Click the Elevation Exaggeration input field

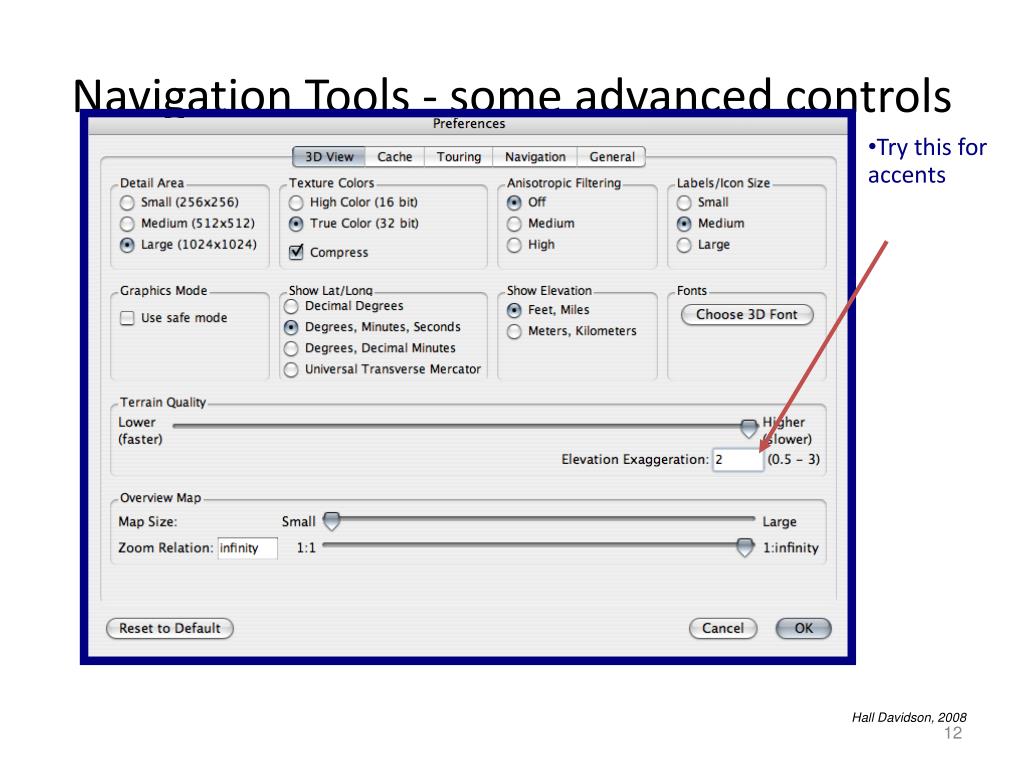737,460
